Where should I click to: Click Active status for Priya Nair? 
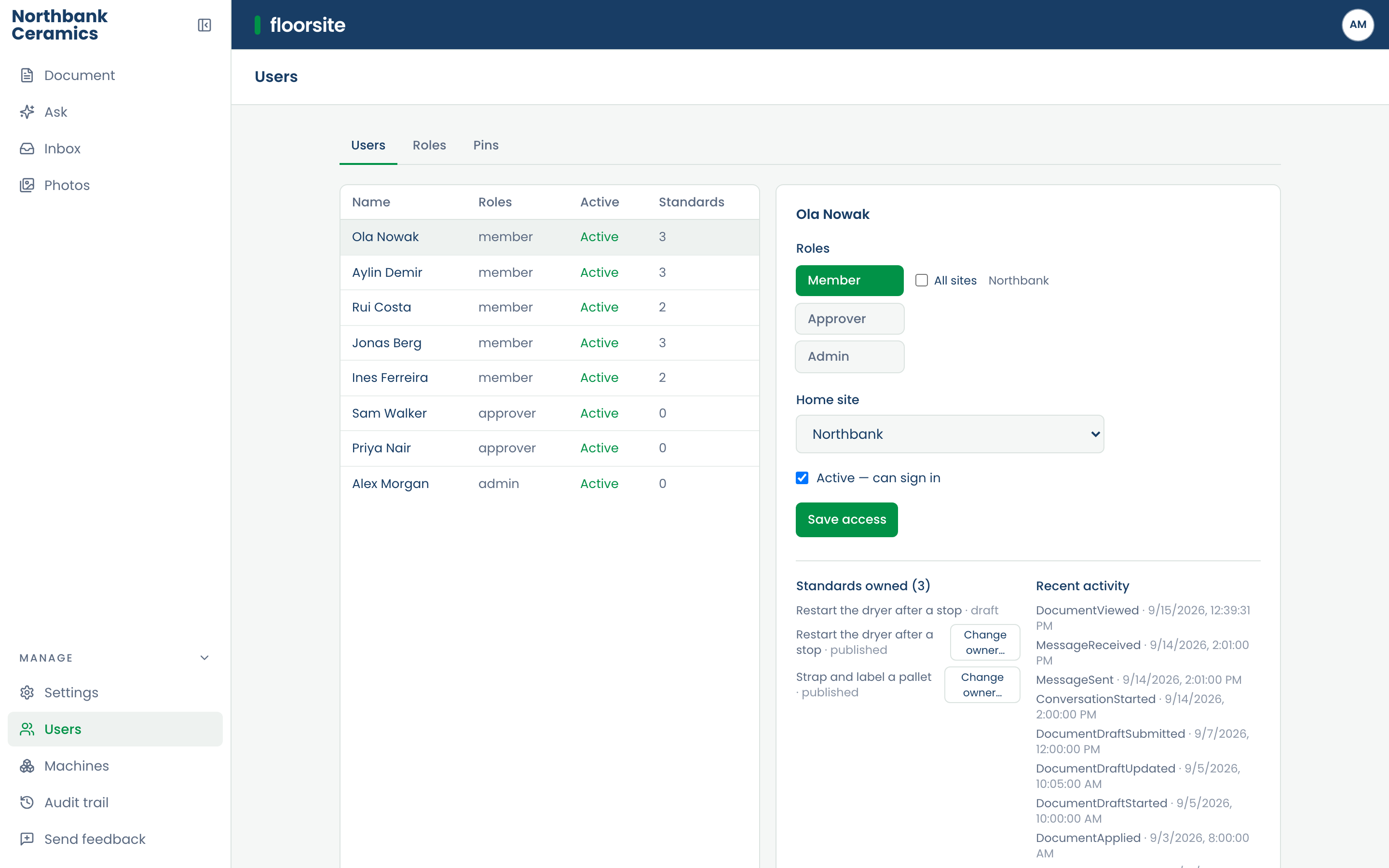(599, 448)
